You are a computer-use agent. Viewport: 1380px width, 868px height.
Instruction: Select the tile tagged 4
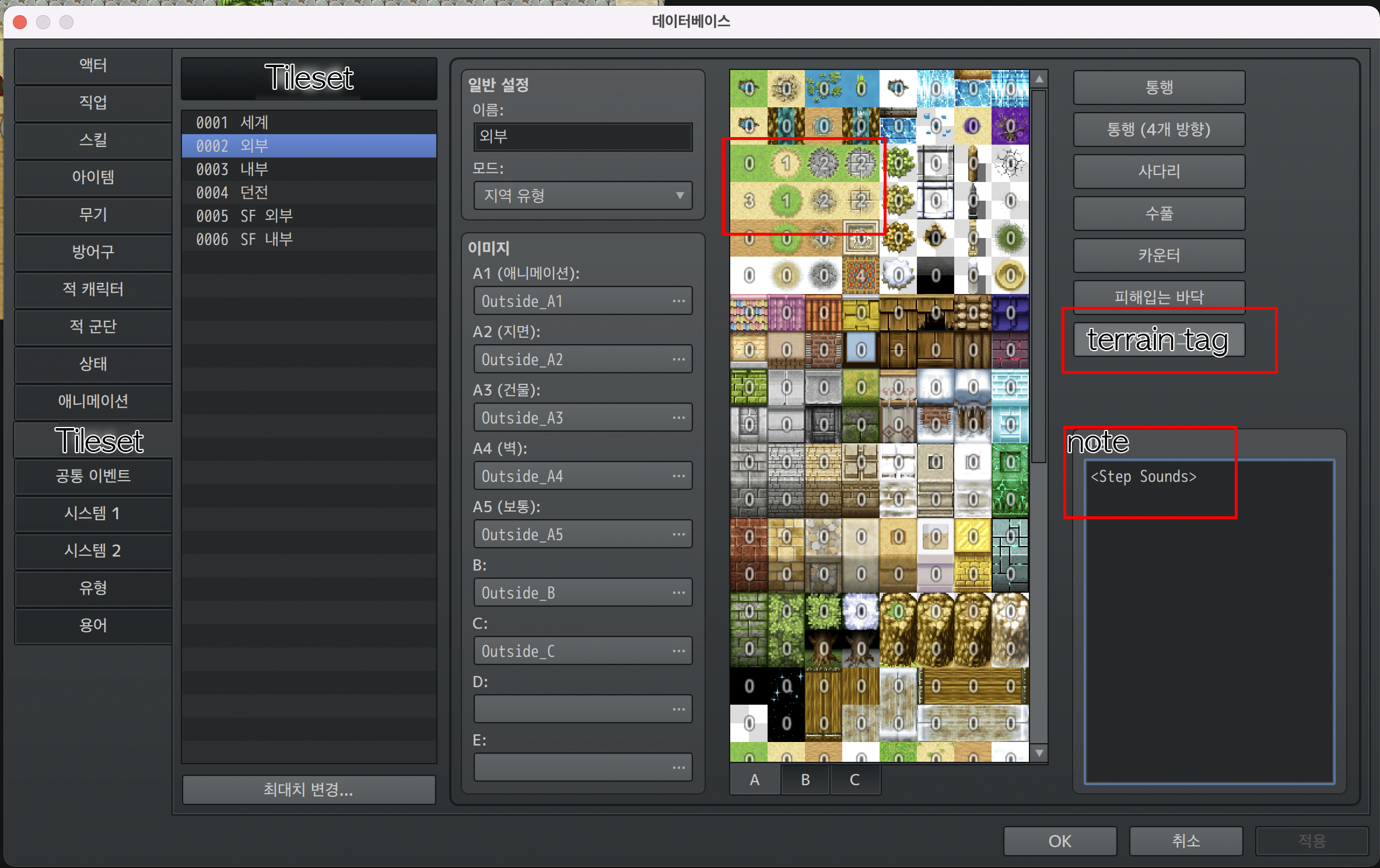pyautogui.click(x=861, y=275)
